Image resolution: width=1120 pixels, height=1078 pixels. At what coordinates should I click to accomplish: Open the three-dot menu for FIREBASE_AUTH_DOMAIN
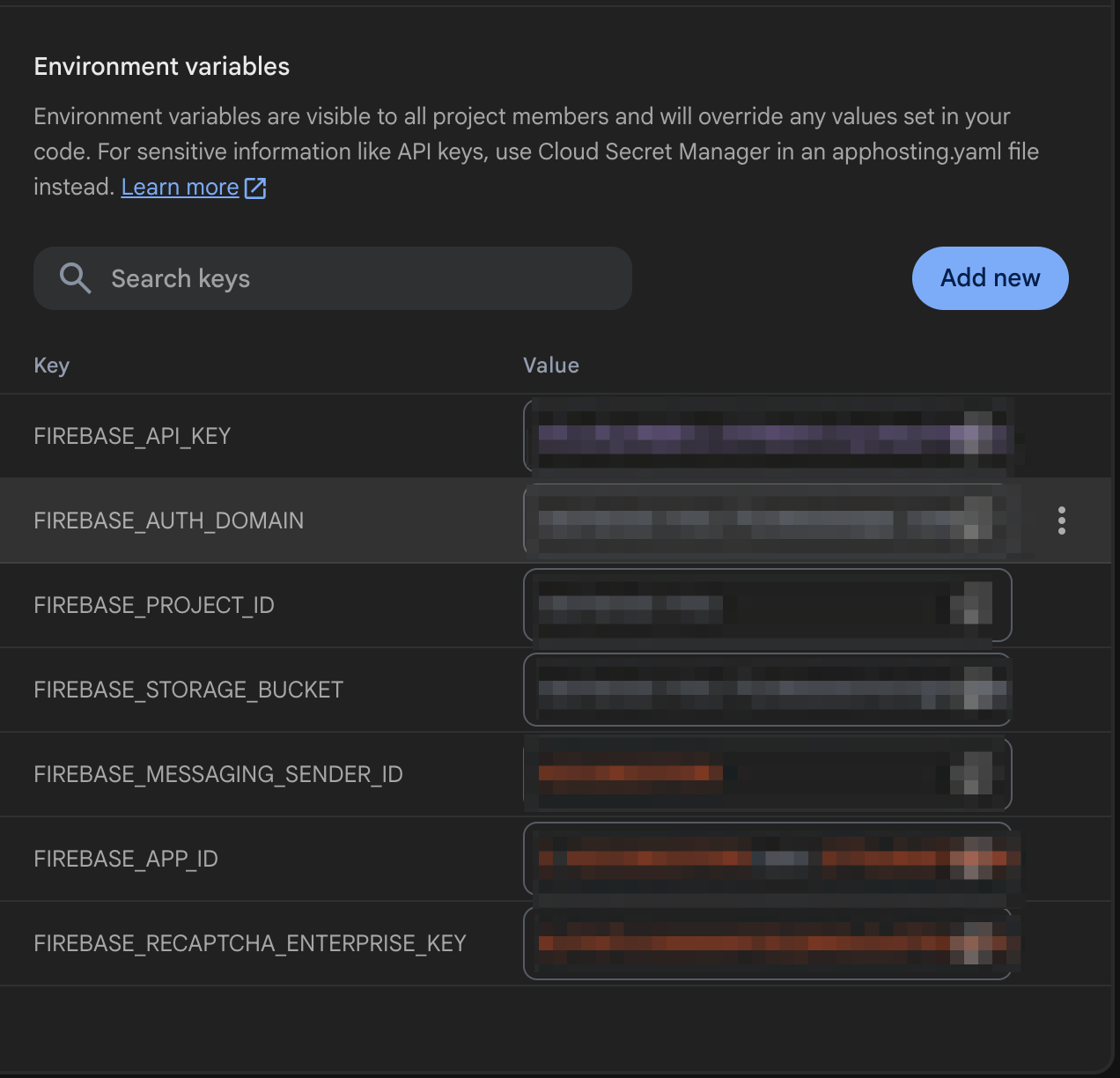1062,521
